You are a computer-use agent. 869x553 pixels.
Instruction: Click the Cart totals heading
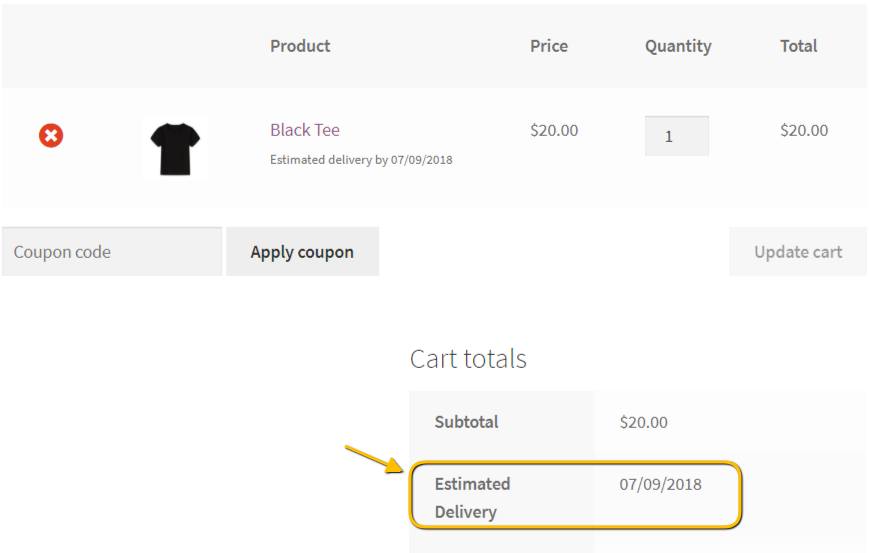(468, 359)
